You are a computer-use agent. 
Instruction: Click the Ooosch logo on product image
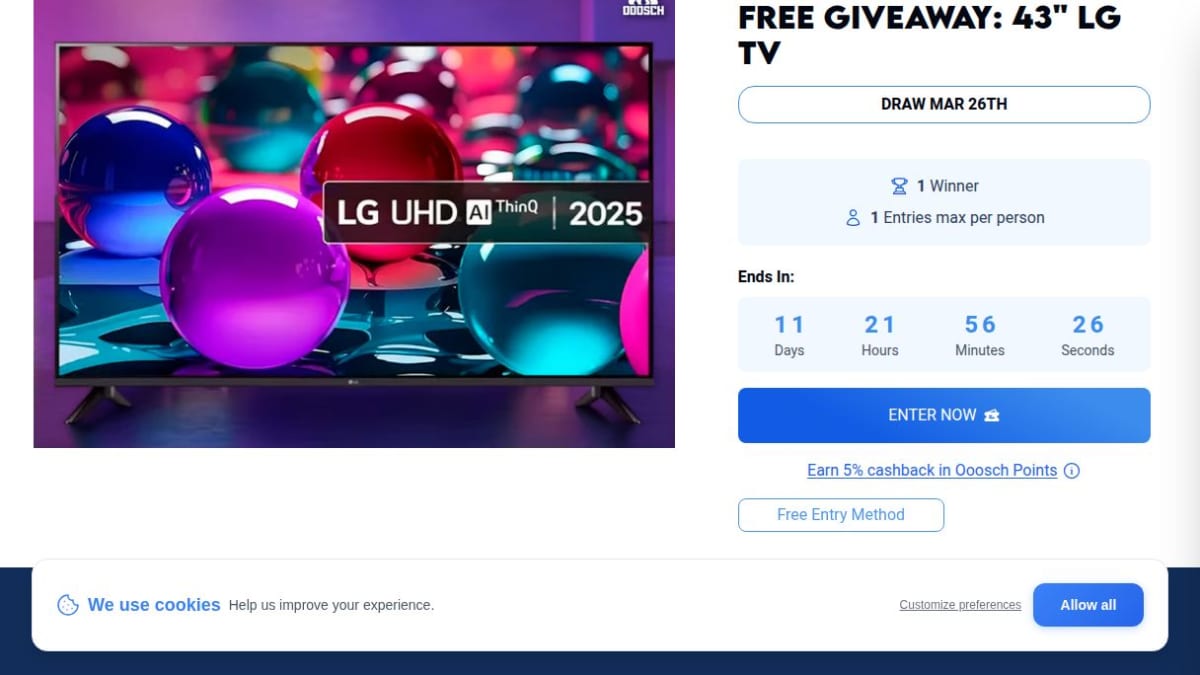[643, 8]
